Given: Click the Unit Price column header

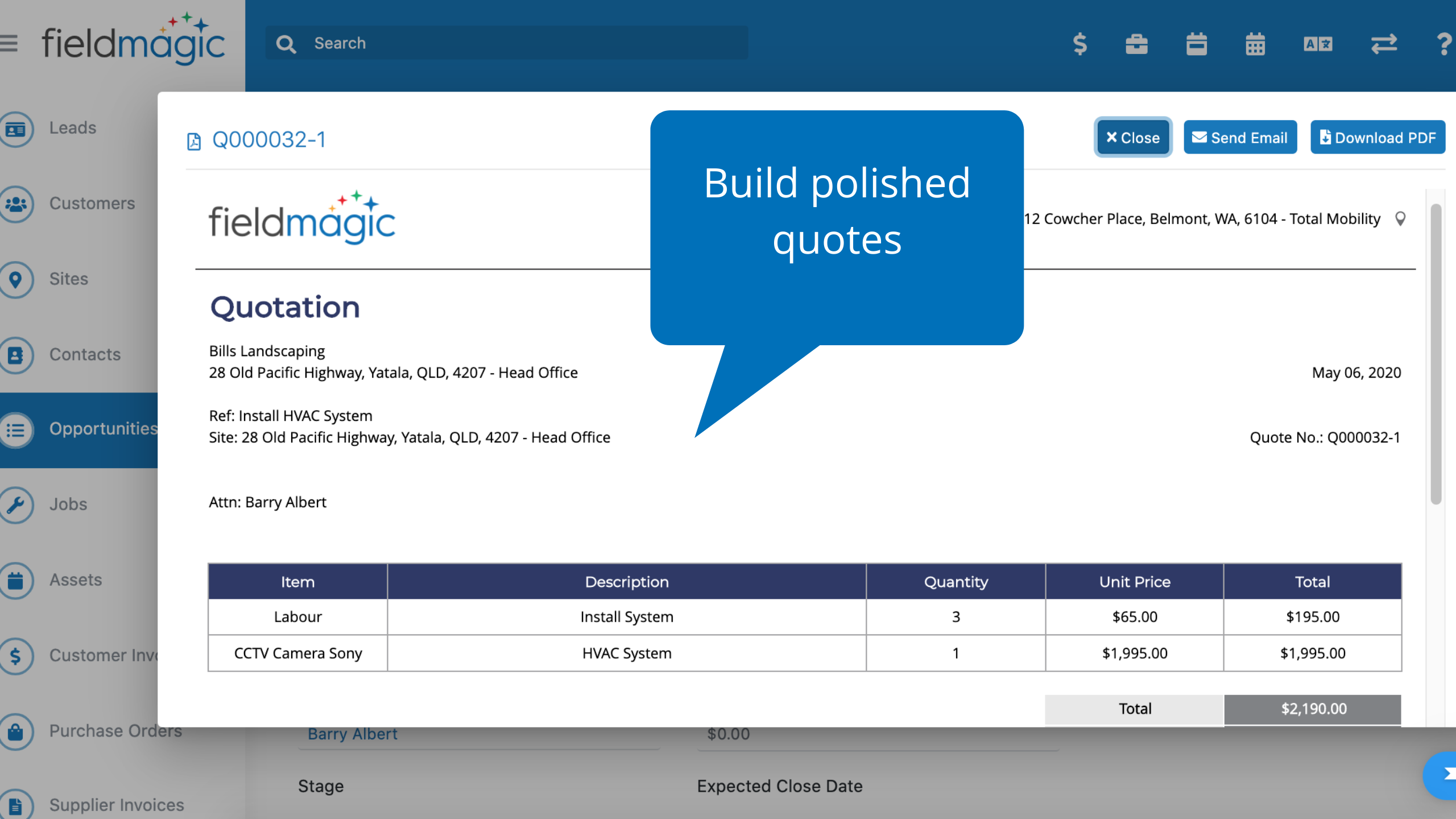Looking at the screenshot, I should pos(1135,582).
